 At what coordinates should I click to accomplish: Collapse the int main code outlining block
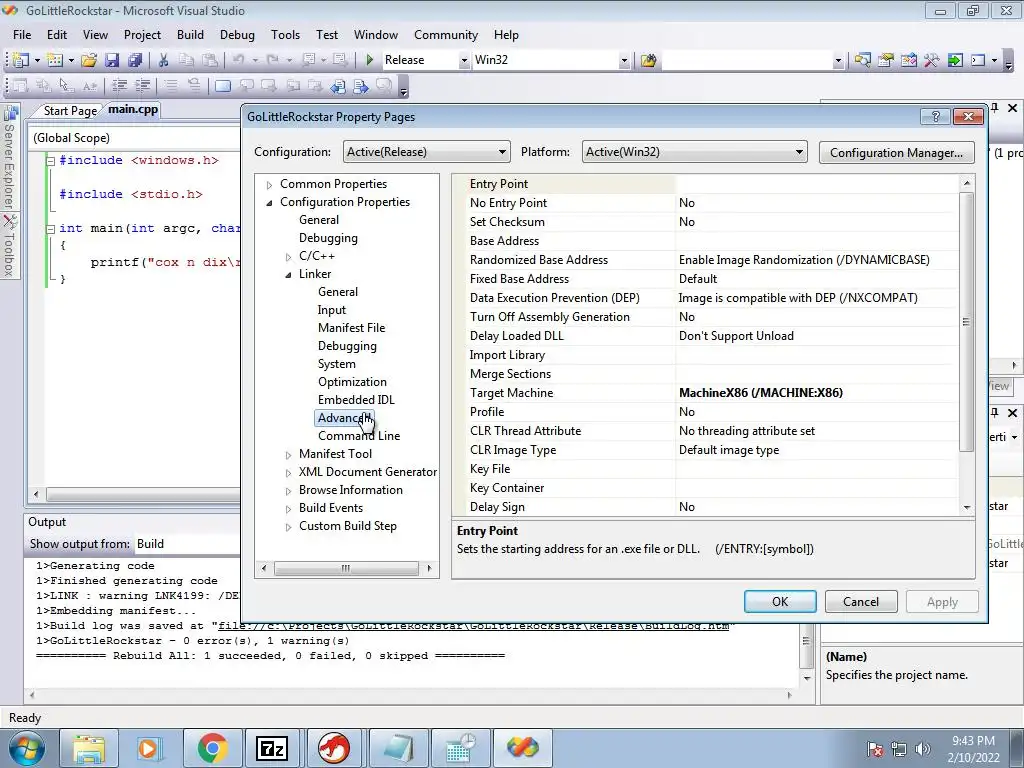pos(50,229)
